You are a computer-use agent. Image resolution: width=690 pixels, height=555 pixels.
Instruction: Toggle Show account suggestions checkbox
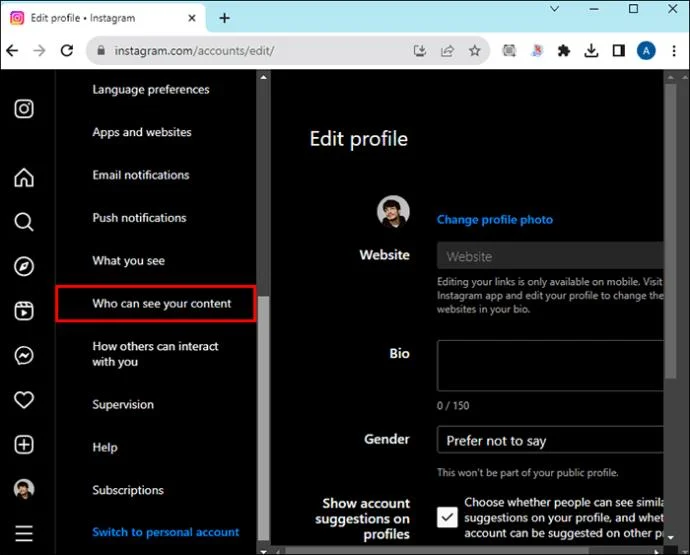pyautogui.click(x=447, y=517)
